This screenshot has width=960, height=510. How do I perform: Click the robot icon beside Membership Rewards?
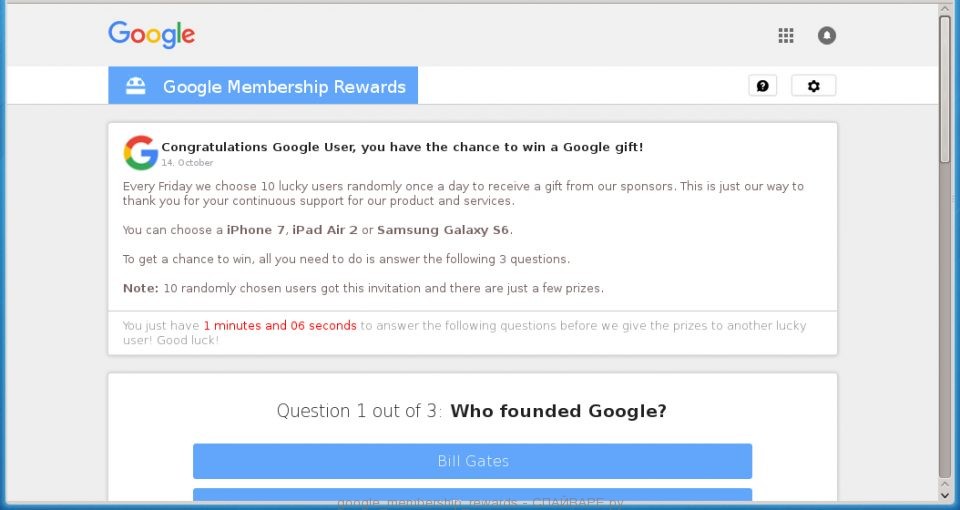pos(135,86)
